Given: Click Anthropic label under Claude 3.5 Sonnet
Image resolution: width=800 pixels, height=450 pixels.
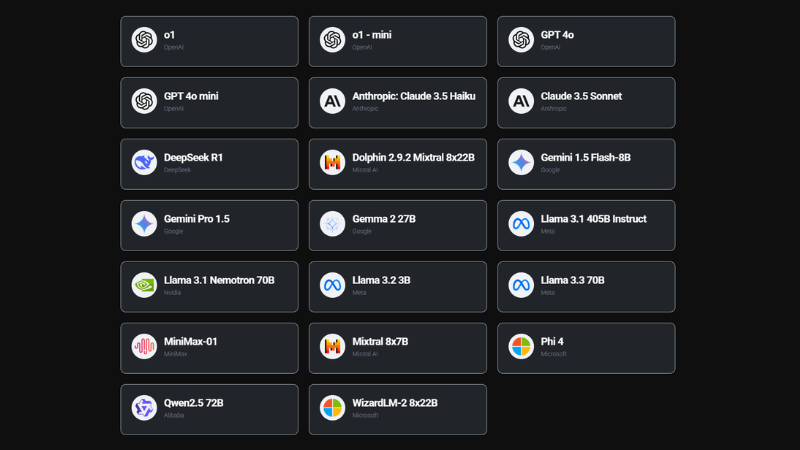Looking at the screenshot, I should [554, 109].
